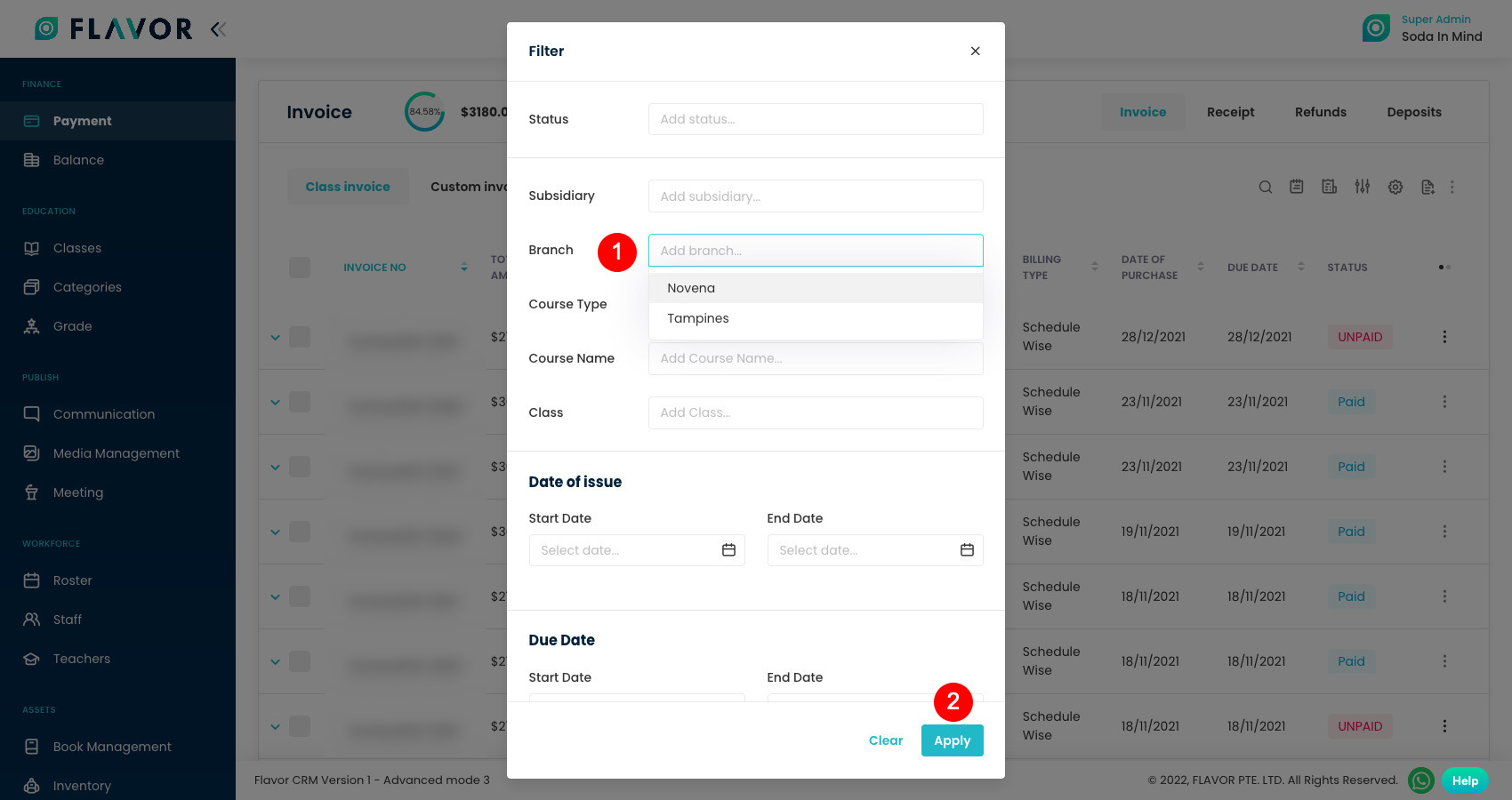
Task: Click the column toggle dots beside STATUS header
Action: click(x=1444, y=268)
